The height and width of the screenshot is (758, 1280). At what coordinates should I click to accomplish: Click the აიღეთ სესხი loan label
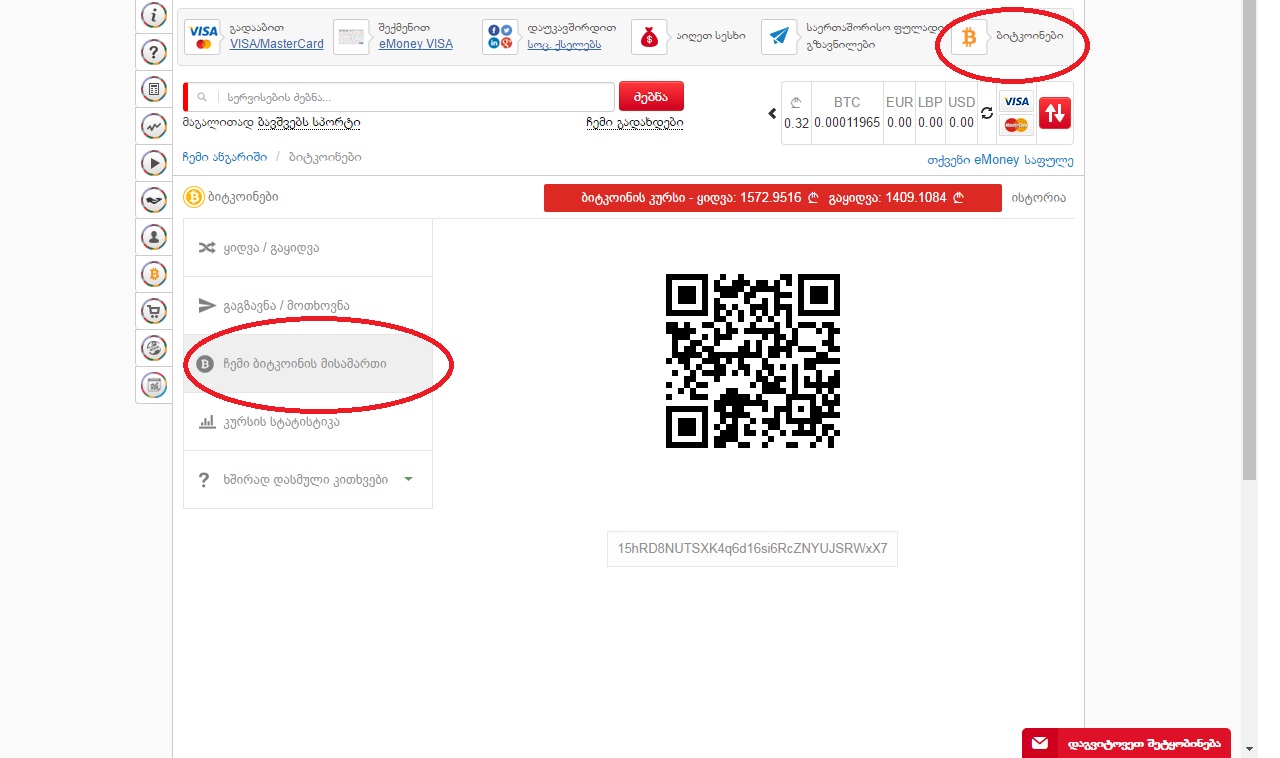click(709, 36)
